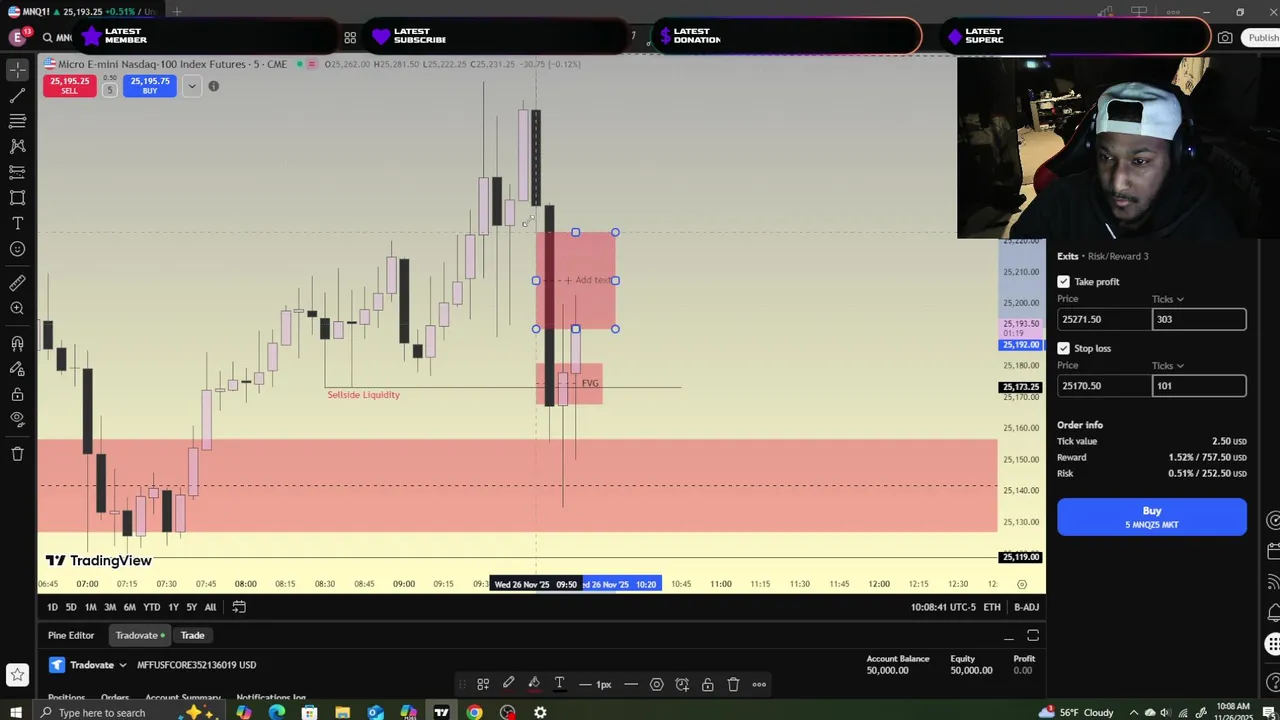This screenshot has width=1280, height=720.
Task: Click the camera snapshot icon
Action: click(1225, 38)
